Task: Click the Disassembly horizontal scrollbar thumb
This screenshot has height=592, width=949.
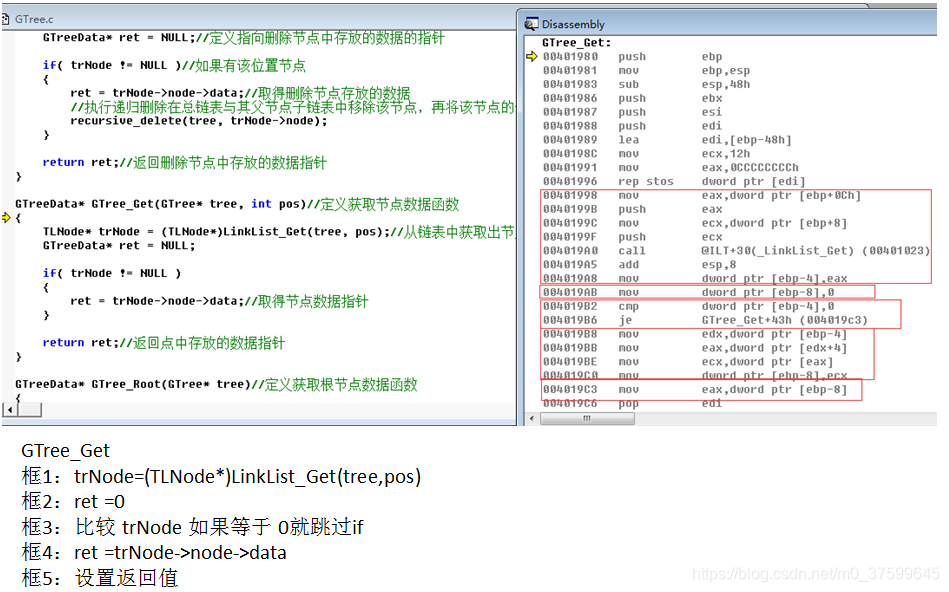Action: [x=587, y=418]
